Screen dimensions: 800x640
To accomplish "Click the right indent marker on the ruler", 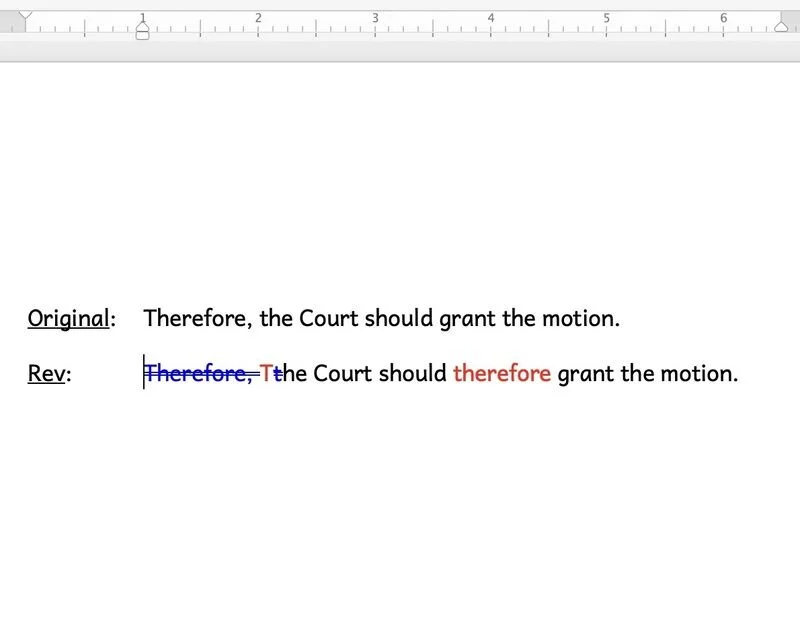I will (781, 26).
